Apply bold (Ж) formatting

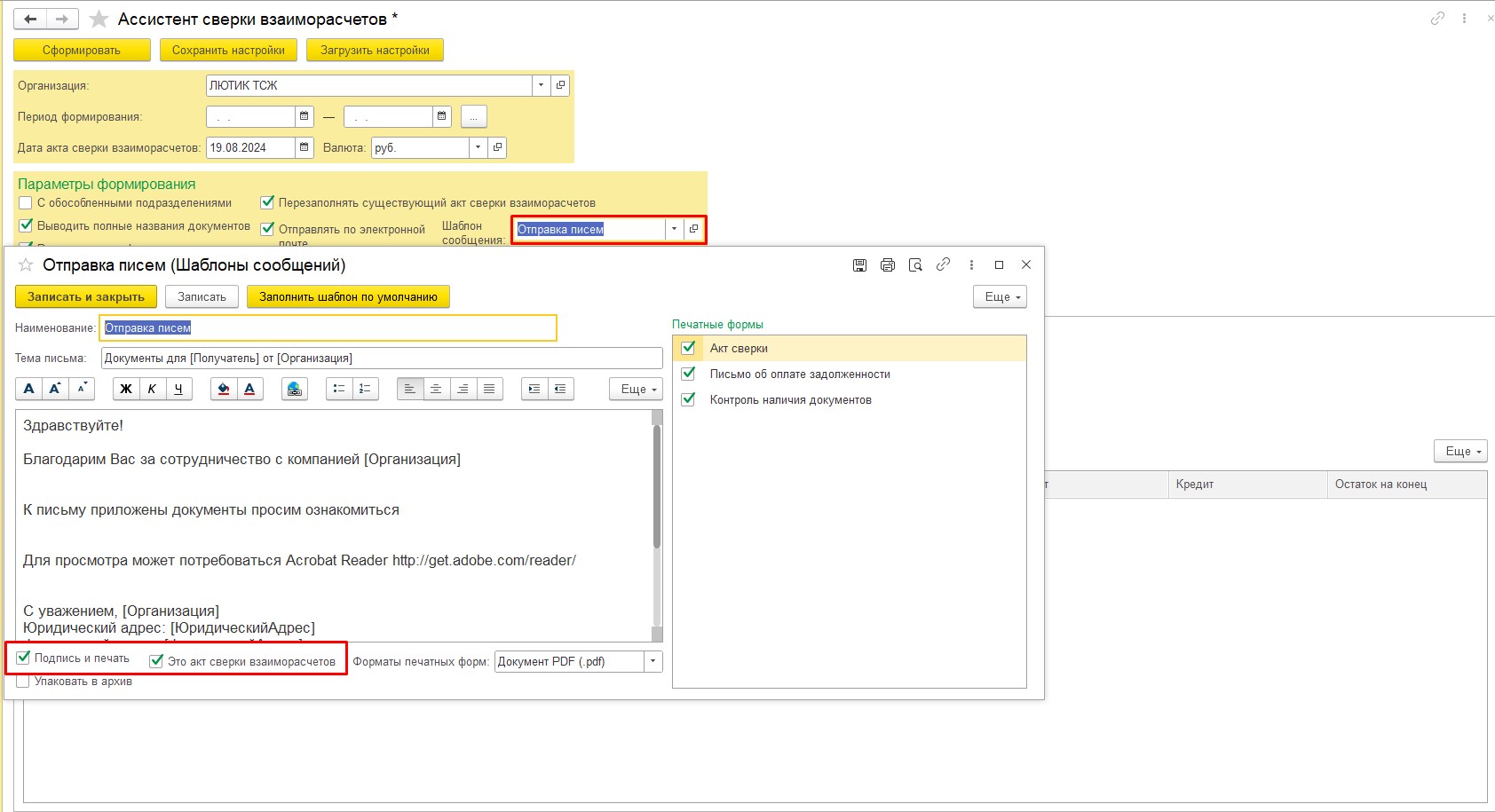click(x=126, y=389)
